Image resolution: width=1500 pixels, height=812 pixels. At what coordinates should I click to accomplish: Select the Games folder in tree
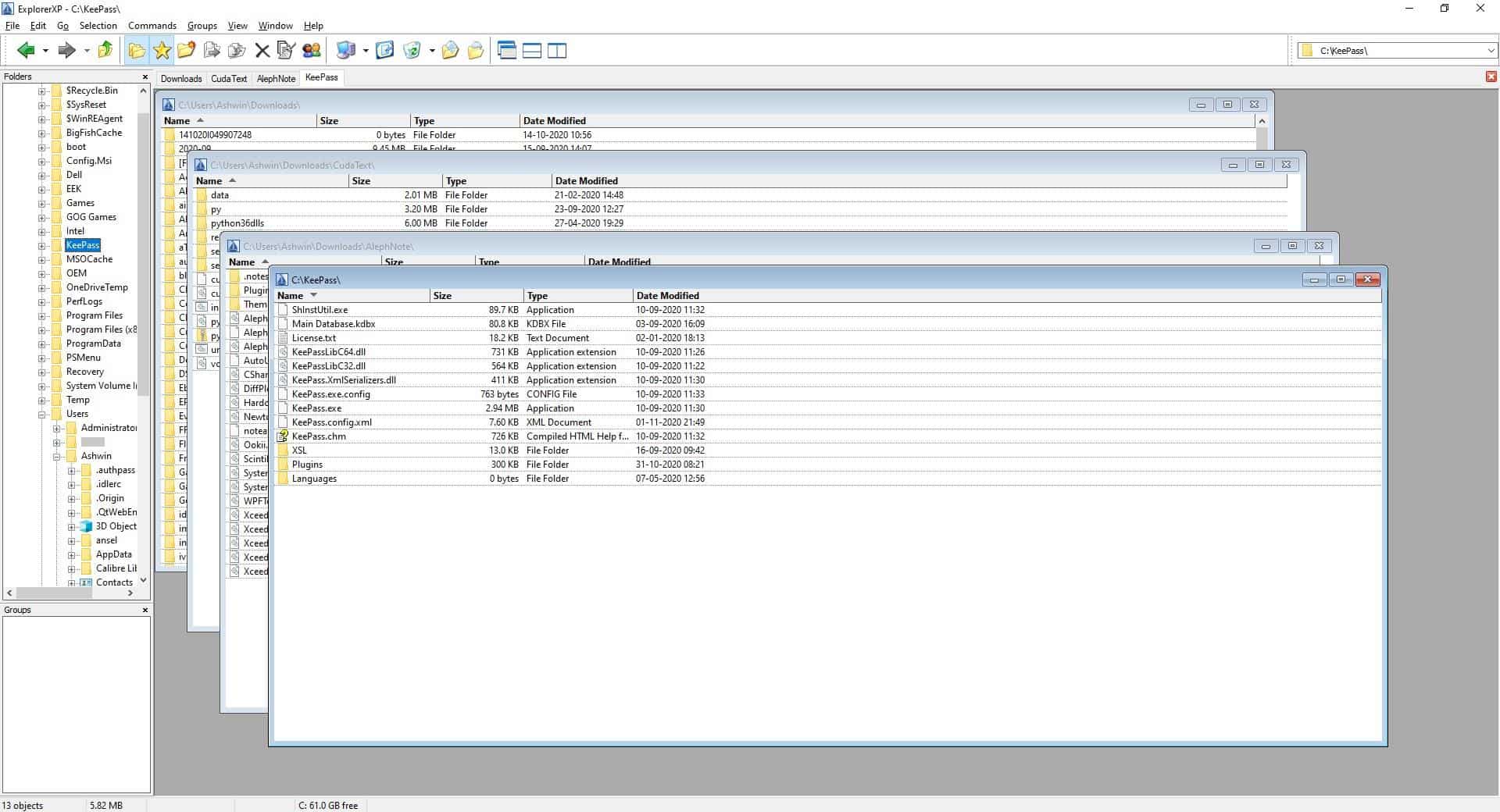click(x=80, y=203)
